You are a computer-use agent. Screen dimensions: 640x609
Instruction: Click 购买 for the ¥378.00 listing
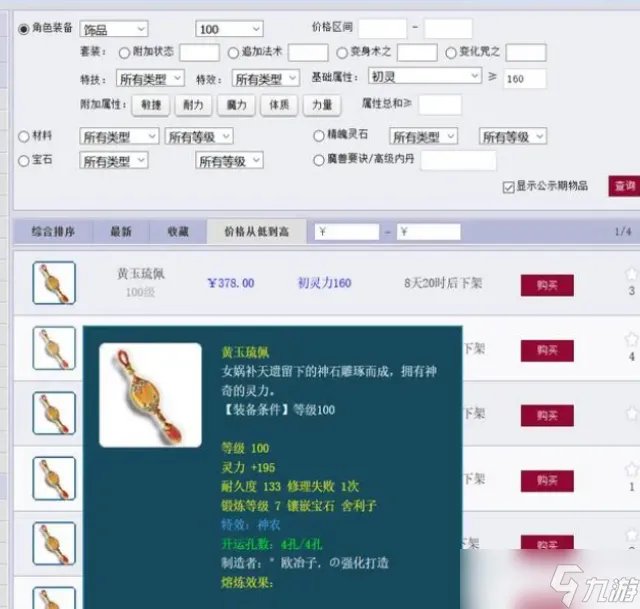pos(547,285)
